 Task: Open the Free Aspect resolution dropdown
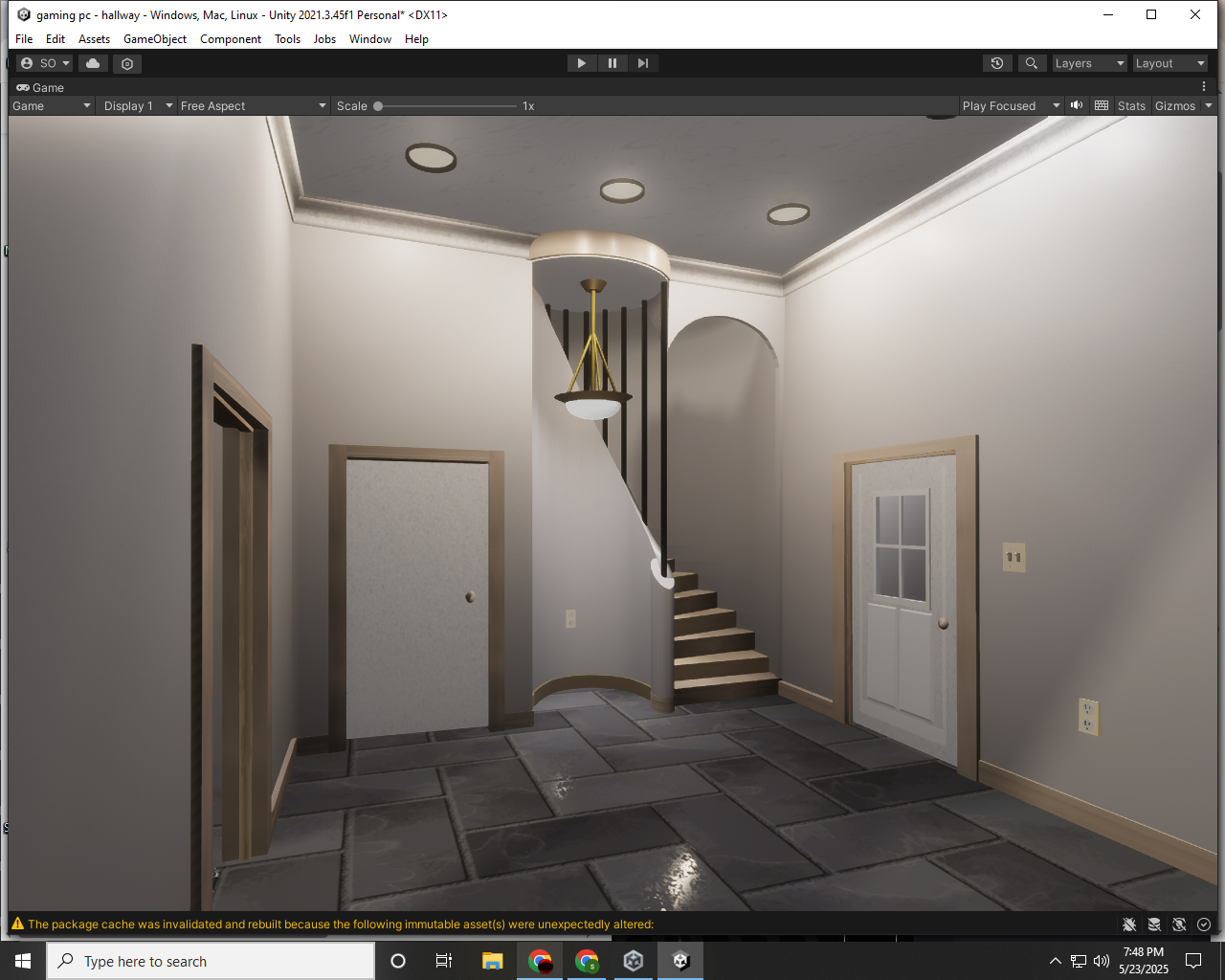click(x=253, y=106)
